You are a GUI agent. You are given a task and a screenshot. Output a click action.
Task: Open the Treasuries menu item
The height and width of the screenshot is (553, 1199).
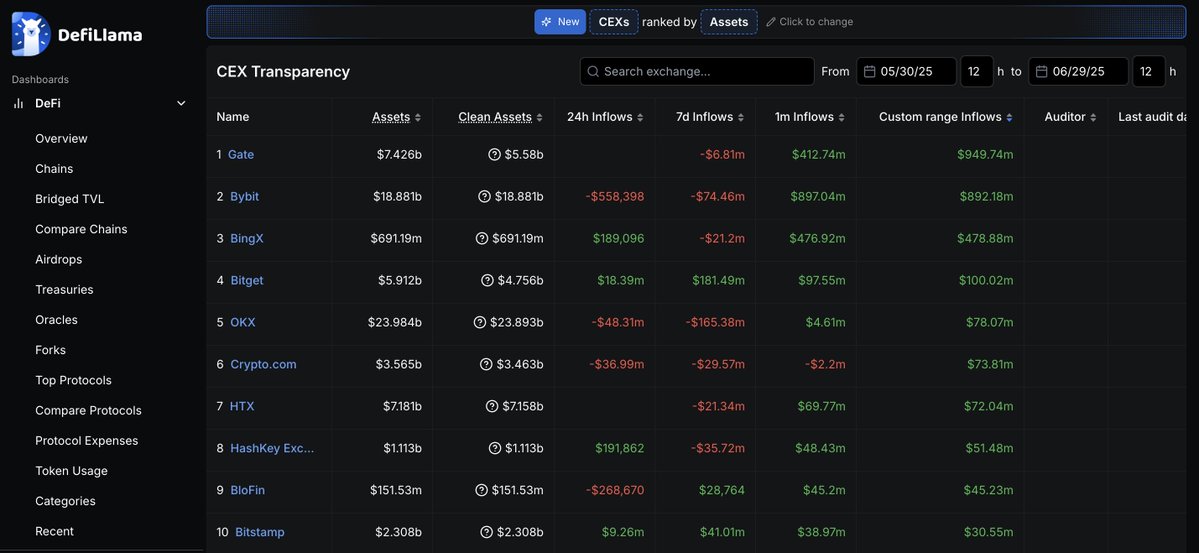tap(64, 290)
